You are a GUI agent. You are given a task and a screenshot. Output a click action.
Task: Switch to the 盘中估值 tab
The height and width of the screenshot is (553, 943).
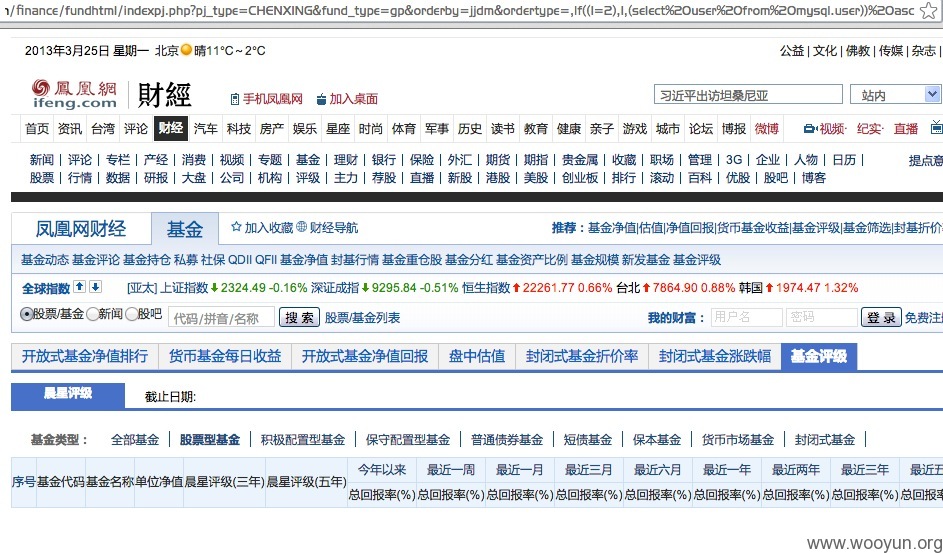point(477,356)
